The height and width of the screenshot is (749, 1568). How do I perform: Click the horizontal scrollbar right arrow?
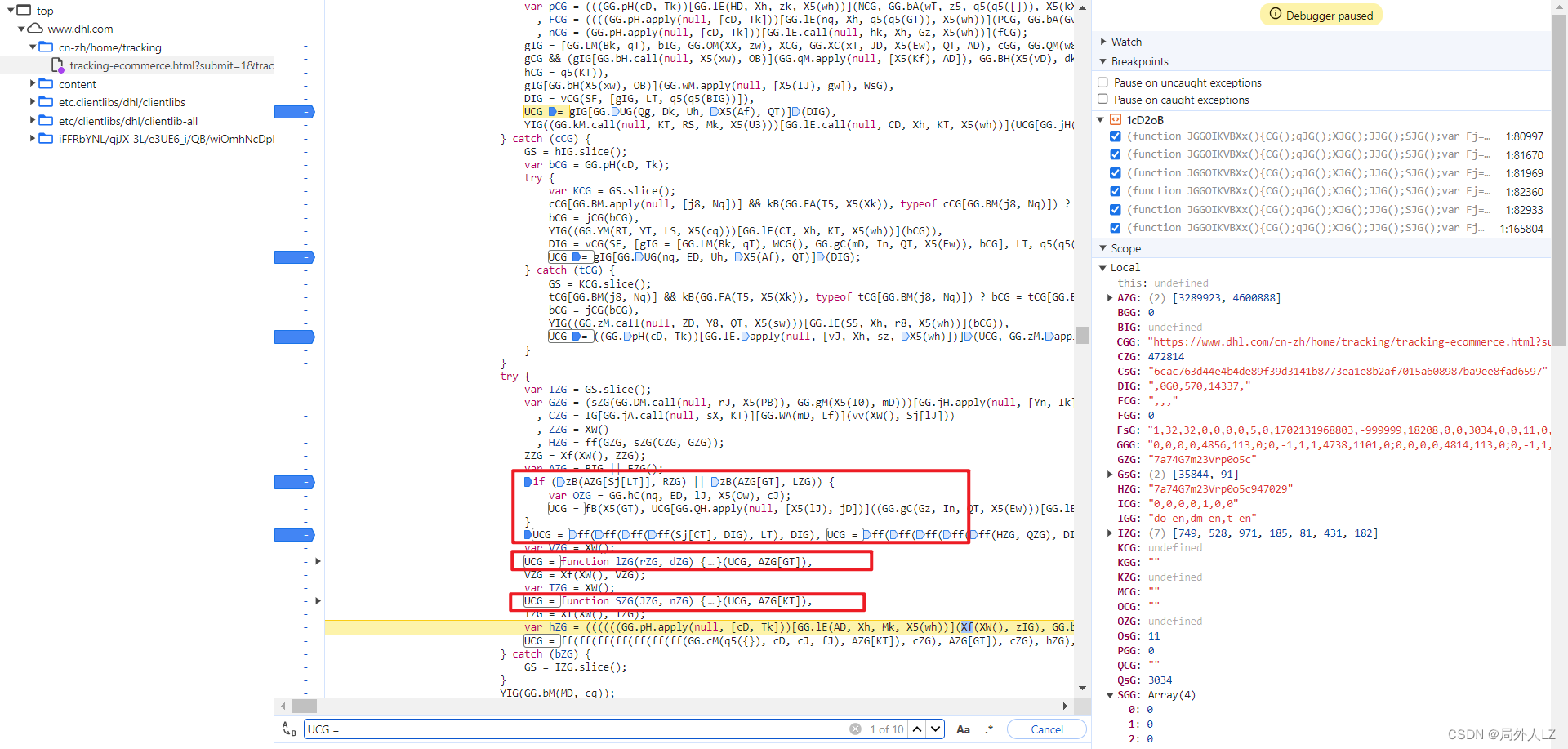pos(1065,706)
